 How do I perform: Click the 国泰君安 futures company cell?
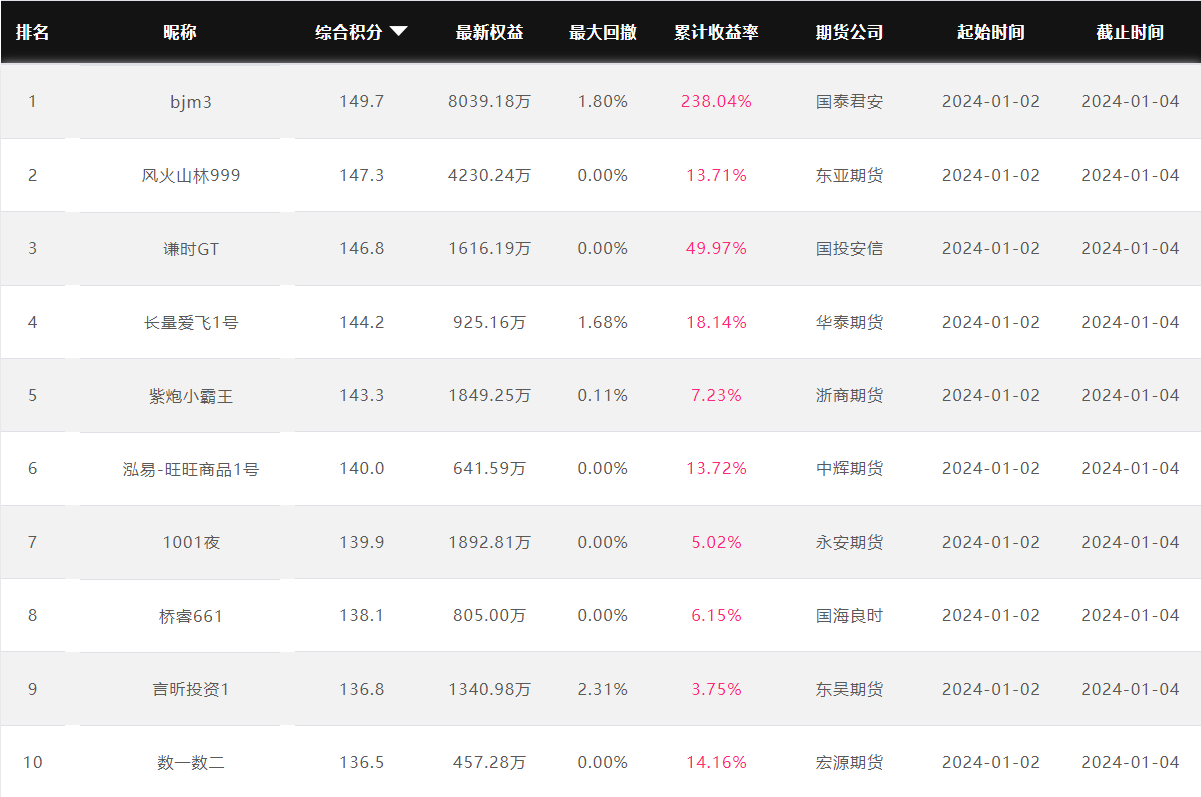tap(850, 101)
